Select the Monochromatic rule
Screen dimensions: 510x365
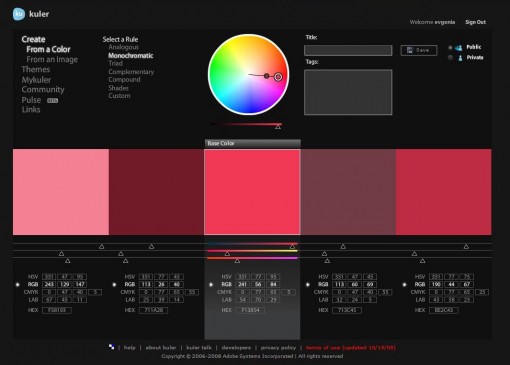click(131, 56)
